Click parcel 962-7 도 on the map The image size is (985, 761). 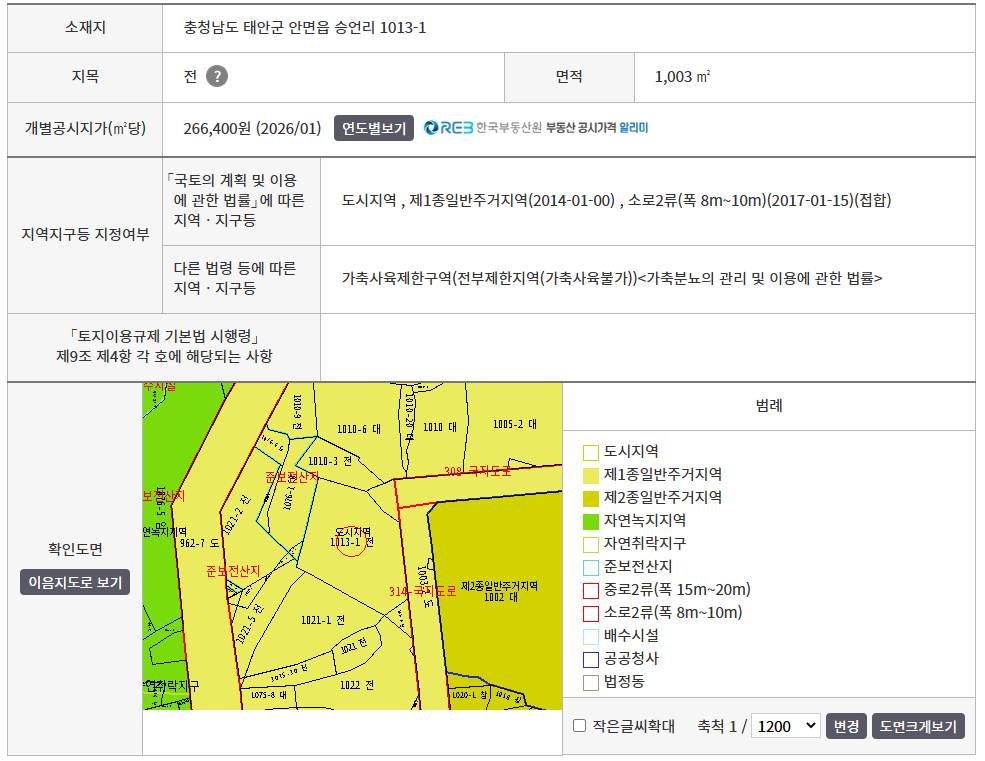click(200, 543)
